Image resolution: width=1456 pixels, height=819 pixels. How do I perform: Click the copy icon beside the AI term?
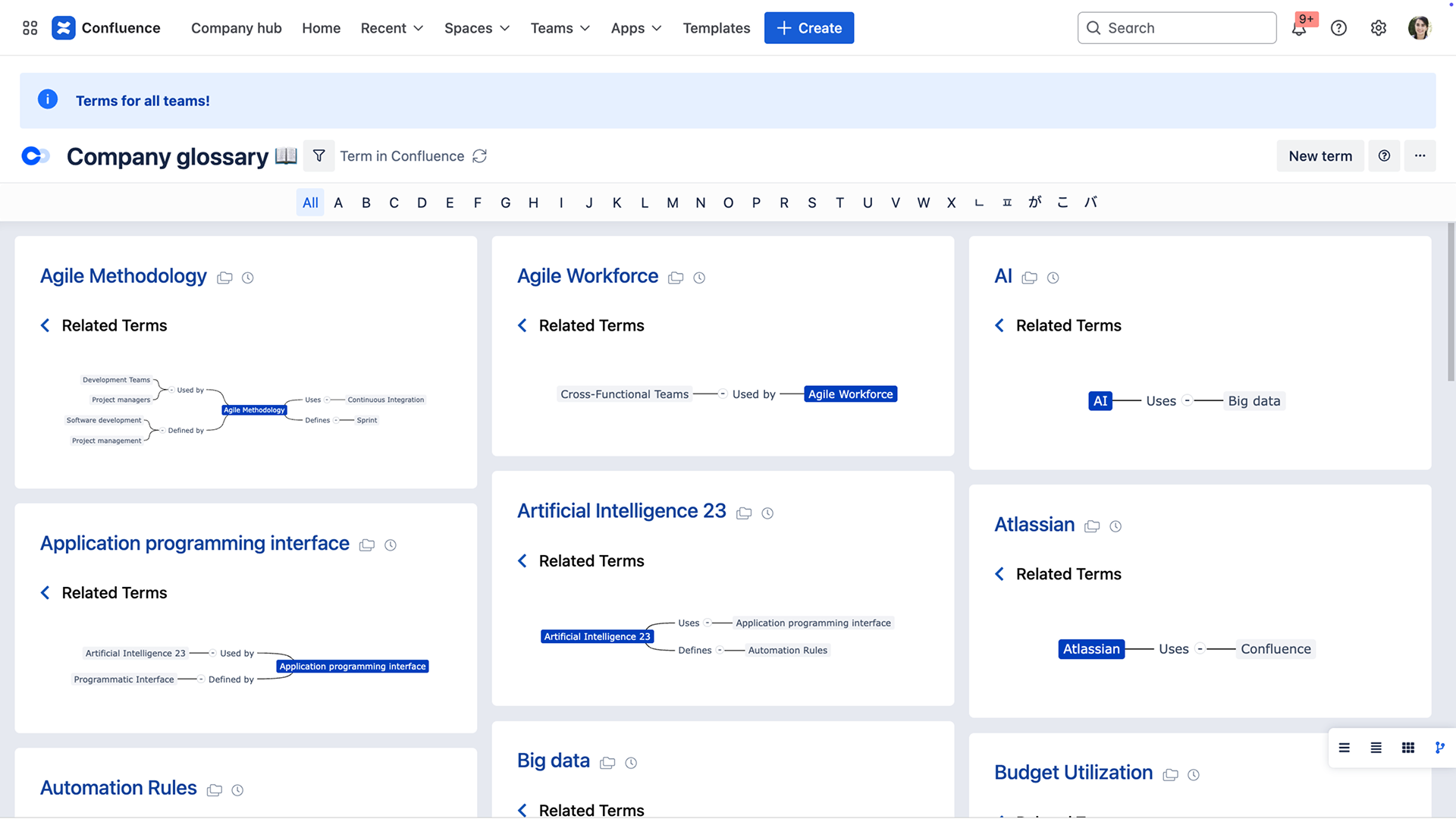1029,278
